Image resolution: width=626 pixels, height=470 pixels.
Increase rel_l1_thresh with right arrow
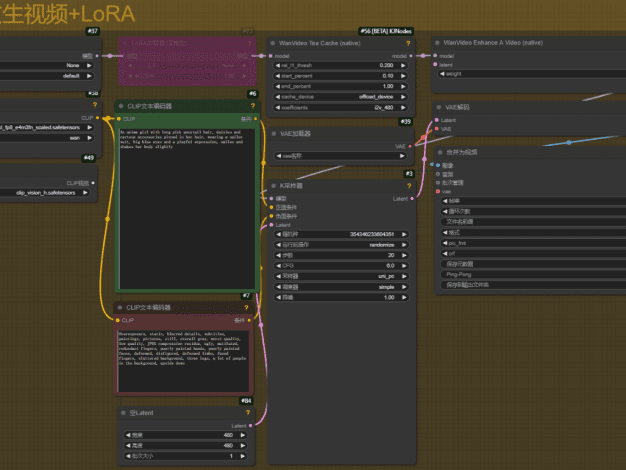(x=403, y=65)
